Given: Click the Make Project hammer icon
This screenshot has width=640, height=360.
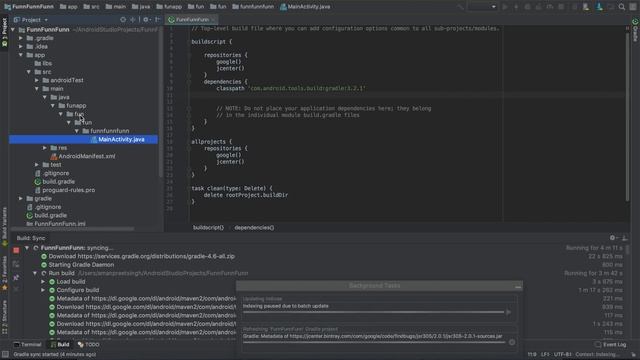Looking at the screenshot, I should point(459,7).
